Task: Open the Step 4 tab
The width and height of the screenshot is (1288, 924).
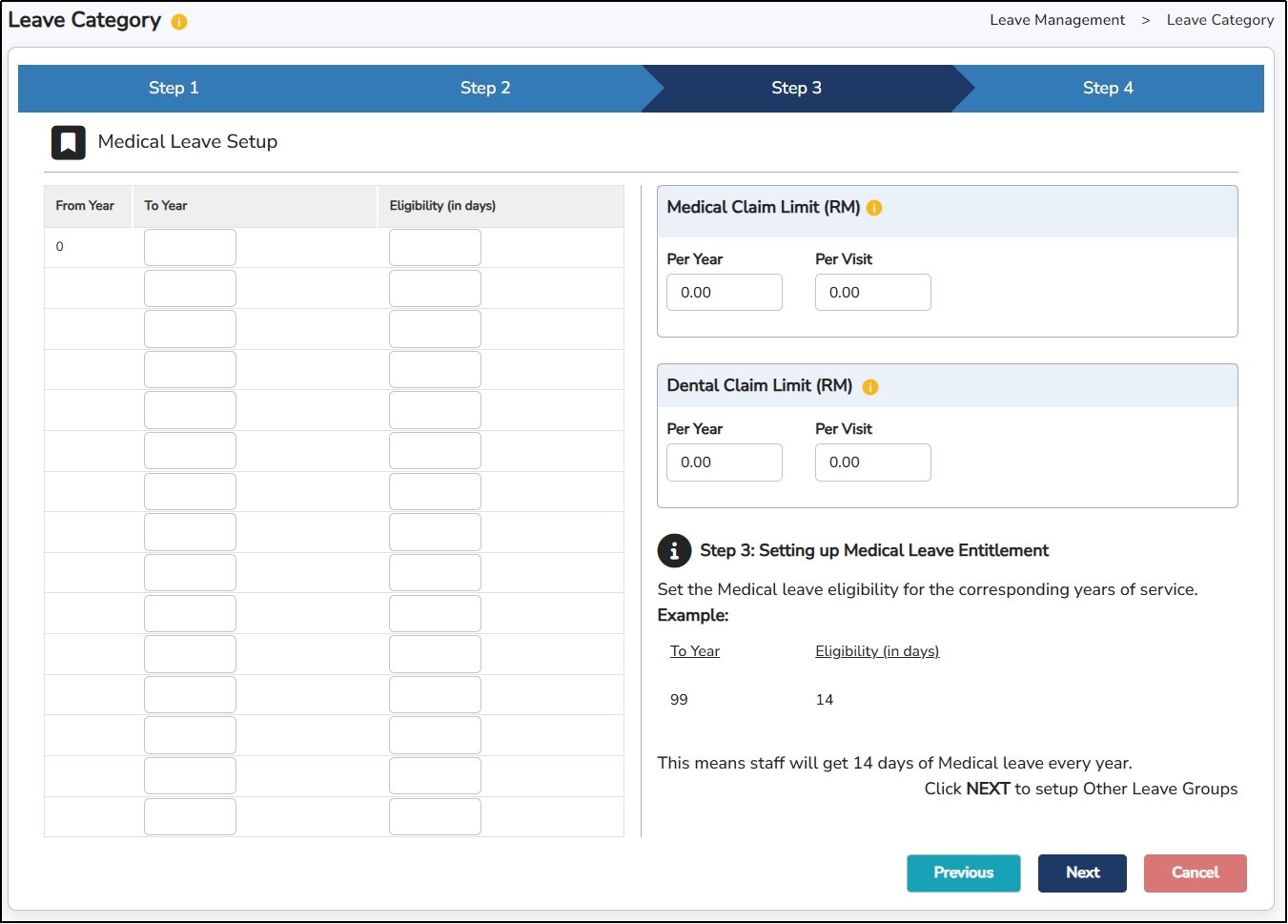Action: (1108, 88)
